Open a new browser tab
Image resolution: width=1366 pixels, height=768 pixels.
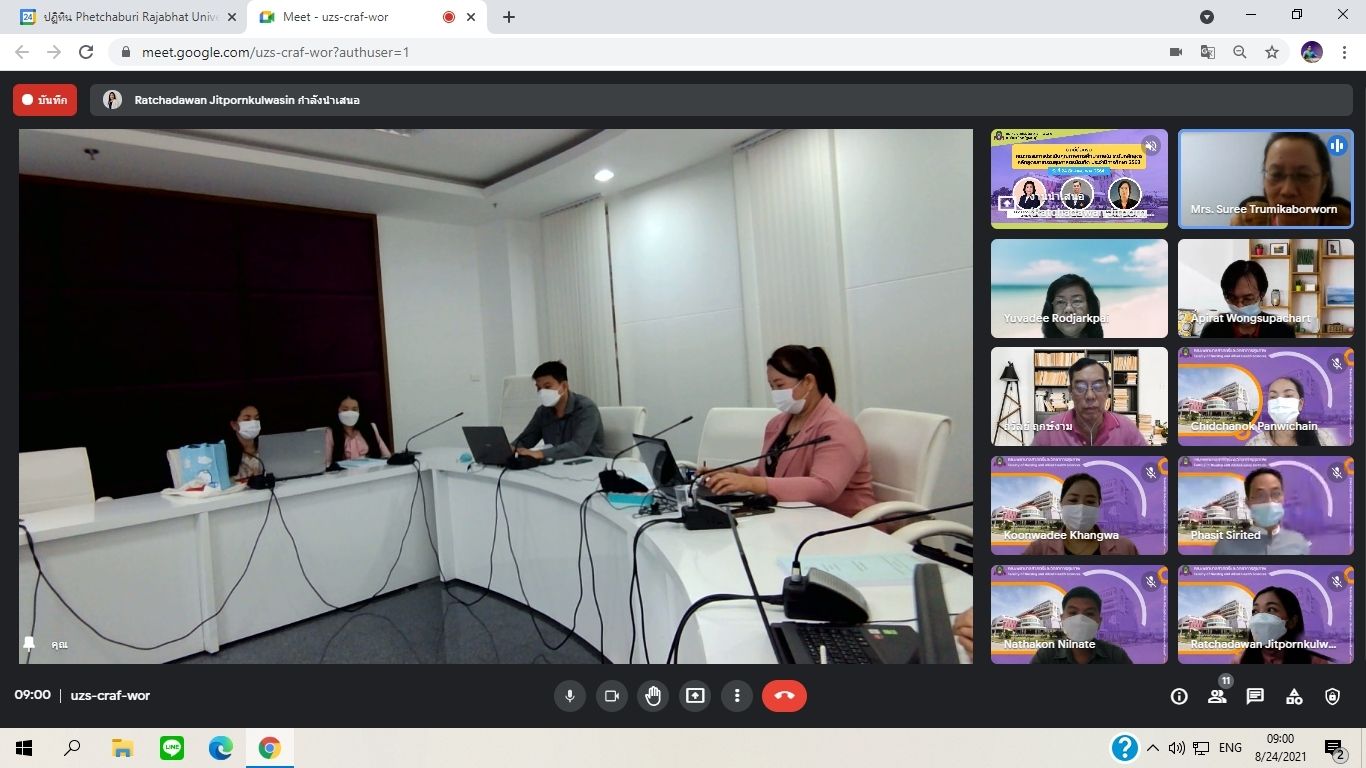pyautogui.click(x=509, y=17)
